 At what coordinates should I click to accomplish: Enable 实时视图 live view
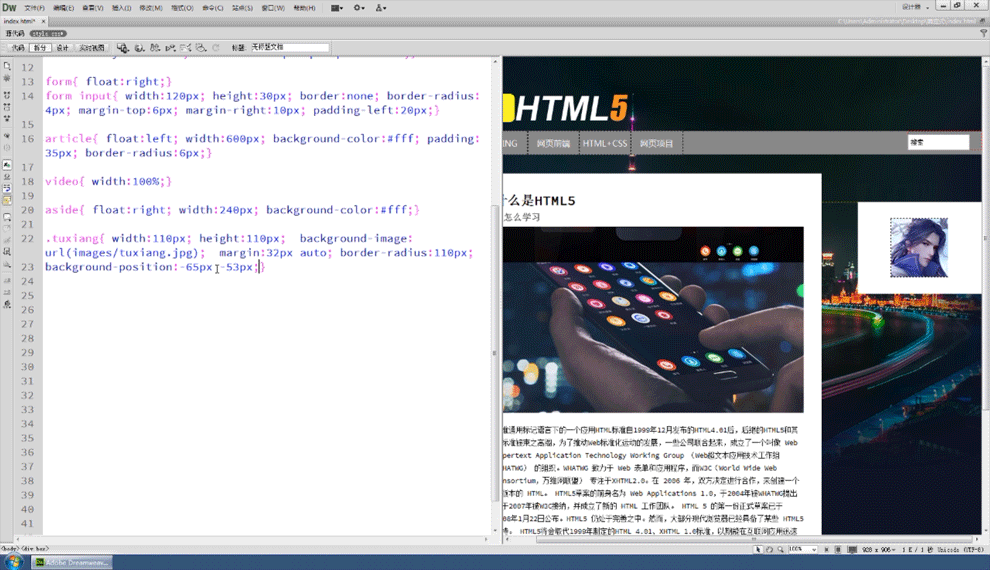pos(92,47)
